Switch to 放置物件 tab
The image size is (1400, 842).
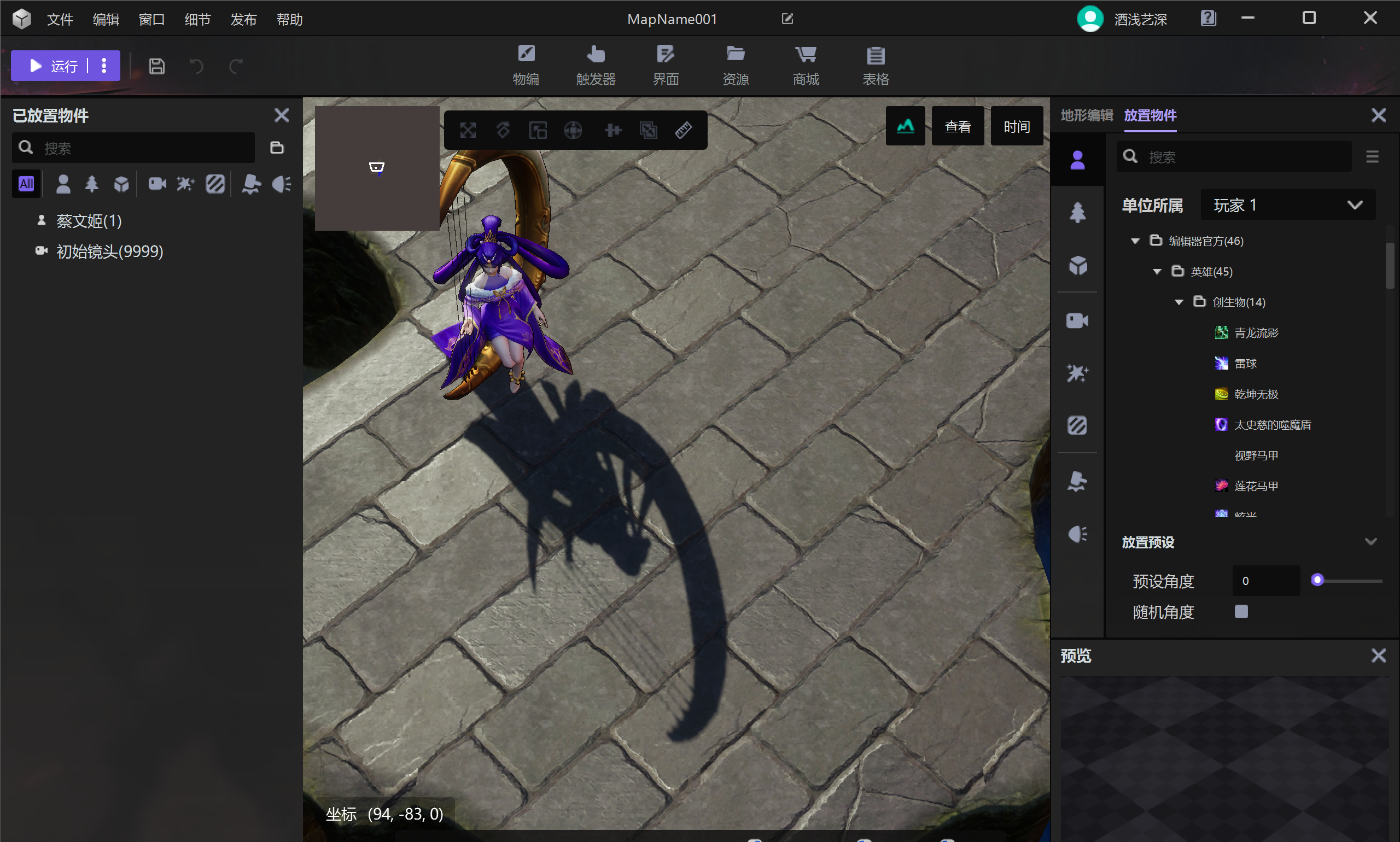pyautogui.click(x=1150, y=115)
